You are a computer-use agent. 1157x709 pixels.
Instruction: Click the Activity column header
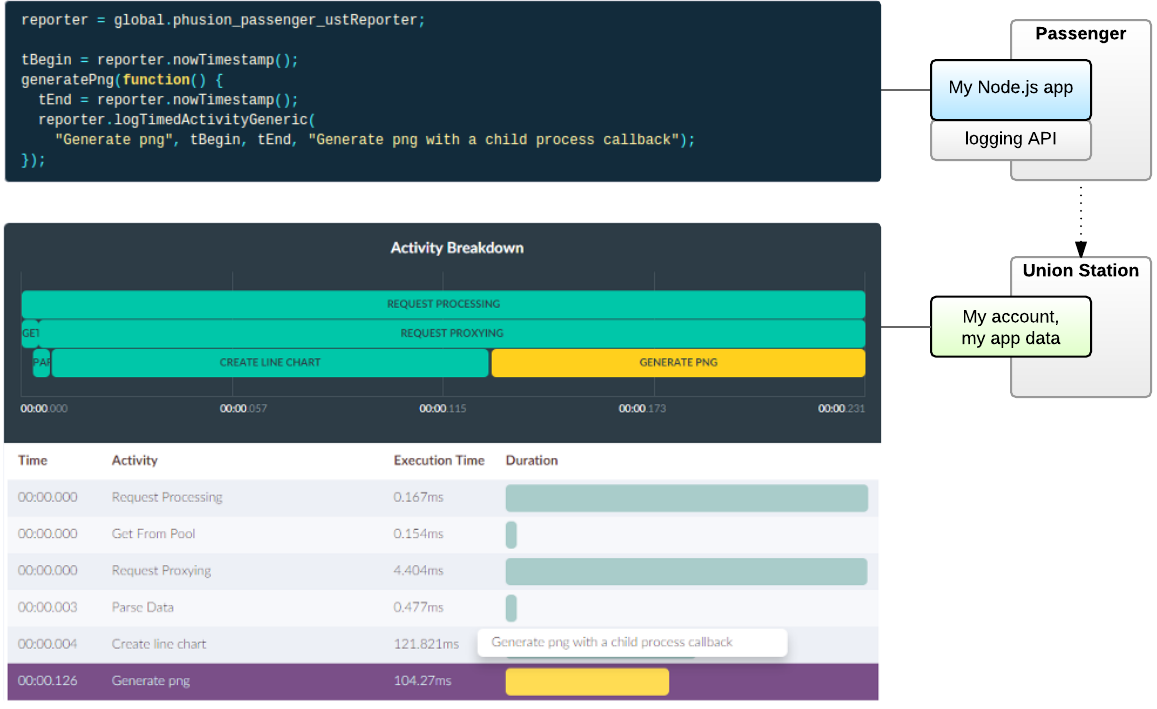pyautogui.click(x=134, y=460)
